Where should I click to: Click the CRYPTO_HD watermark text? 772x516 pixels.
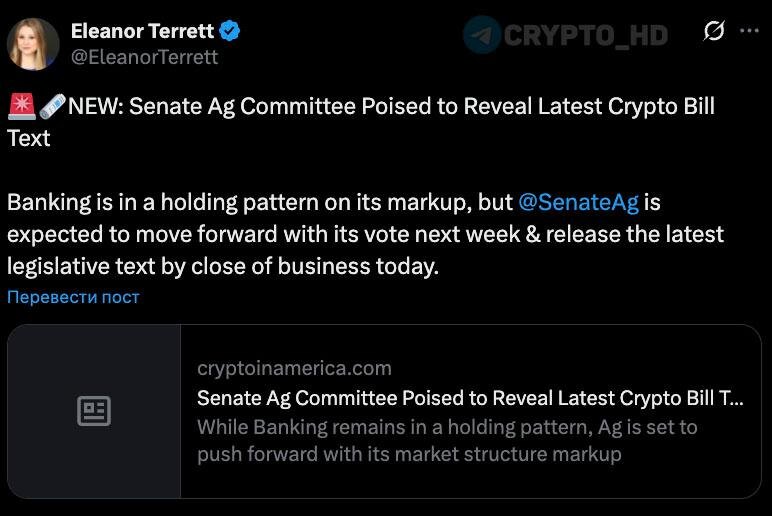(586, 35)
